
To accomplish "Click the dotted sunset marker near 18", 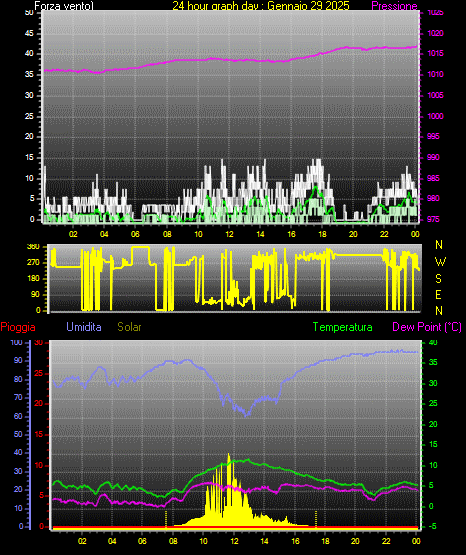I will point(316,519).
